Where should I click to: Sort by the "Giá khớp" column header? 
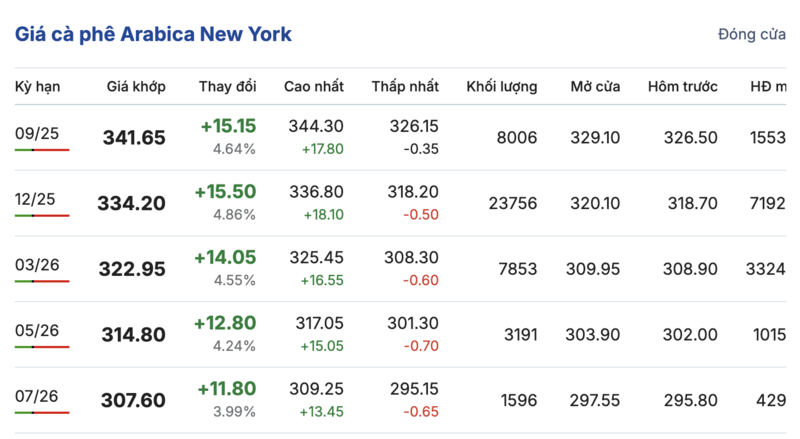pyautogui.click(x=136, y=87)
